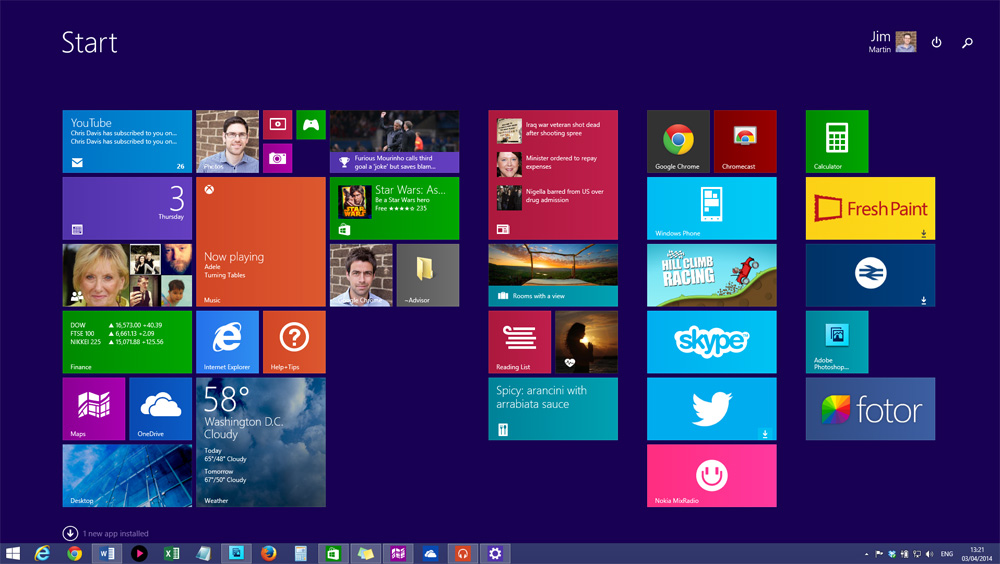Click the network icon in the tray
The image size is (1000, 564).
pyautogui.click(x=917, y=554)
